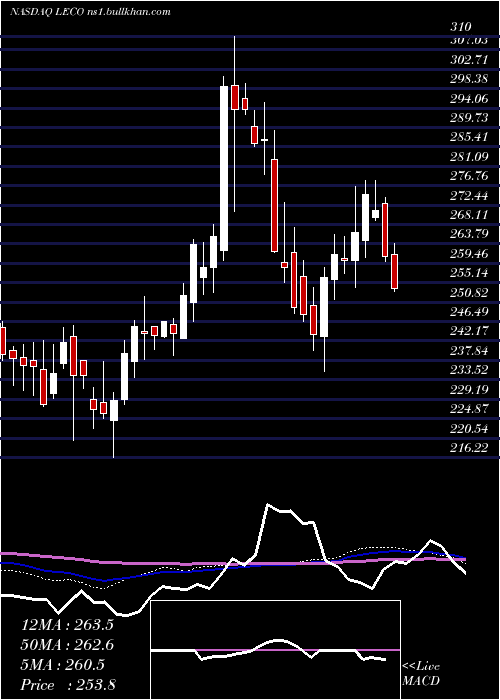500x700 pixels.
Task: Click the 'Price : 253.8' reading
Action: [68, 685]
